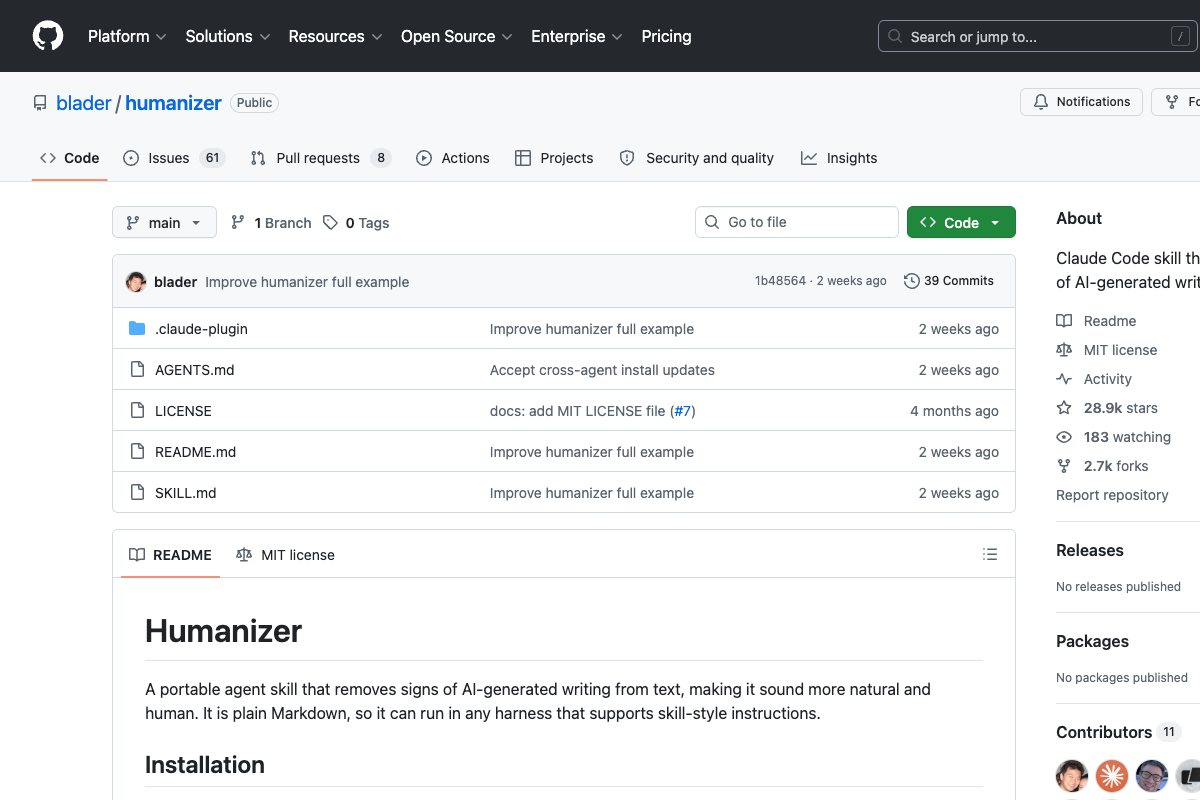Open the docs: add MIT LICENSE file commit

(578, 411)
